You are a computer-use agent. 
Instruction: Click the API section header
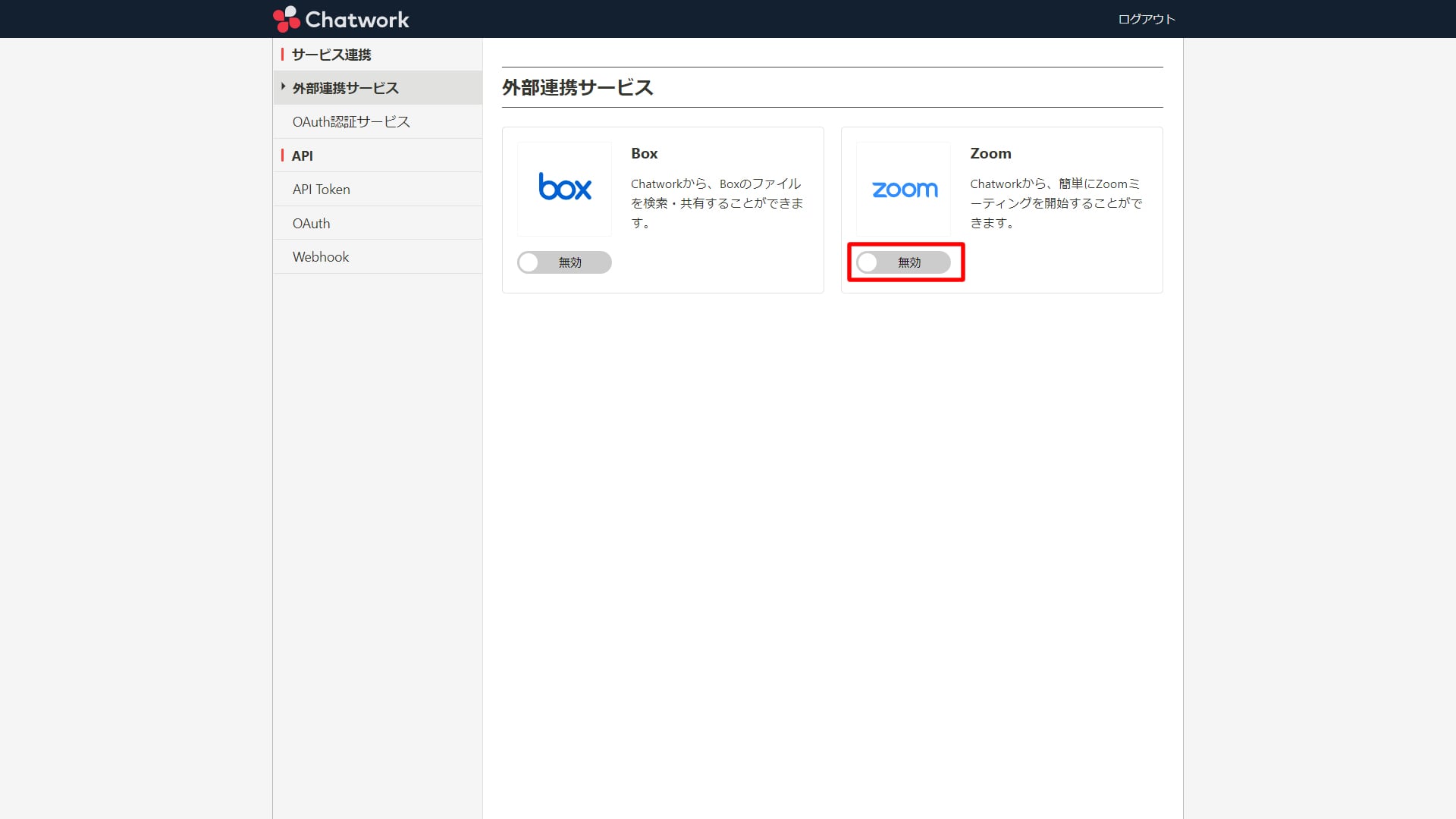coord(302,155)
